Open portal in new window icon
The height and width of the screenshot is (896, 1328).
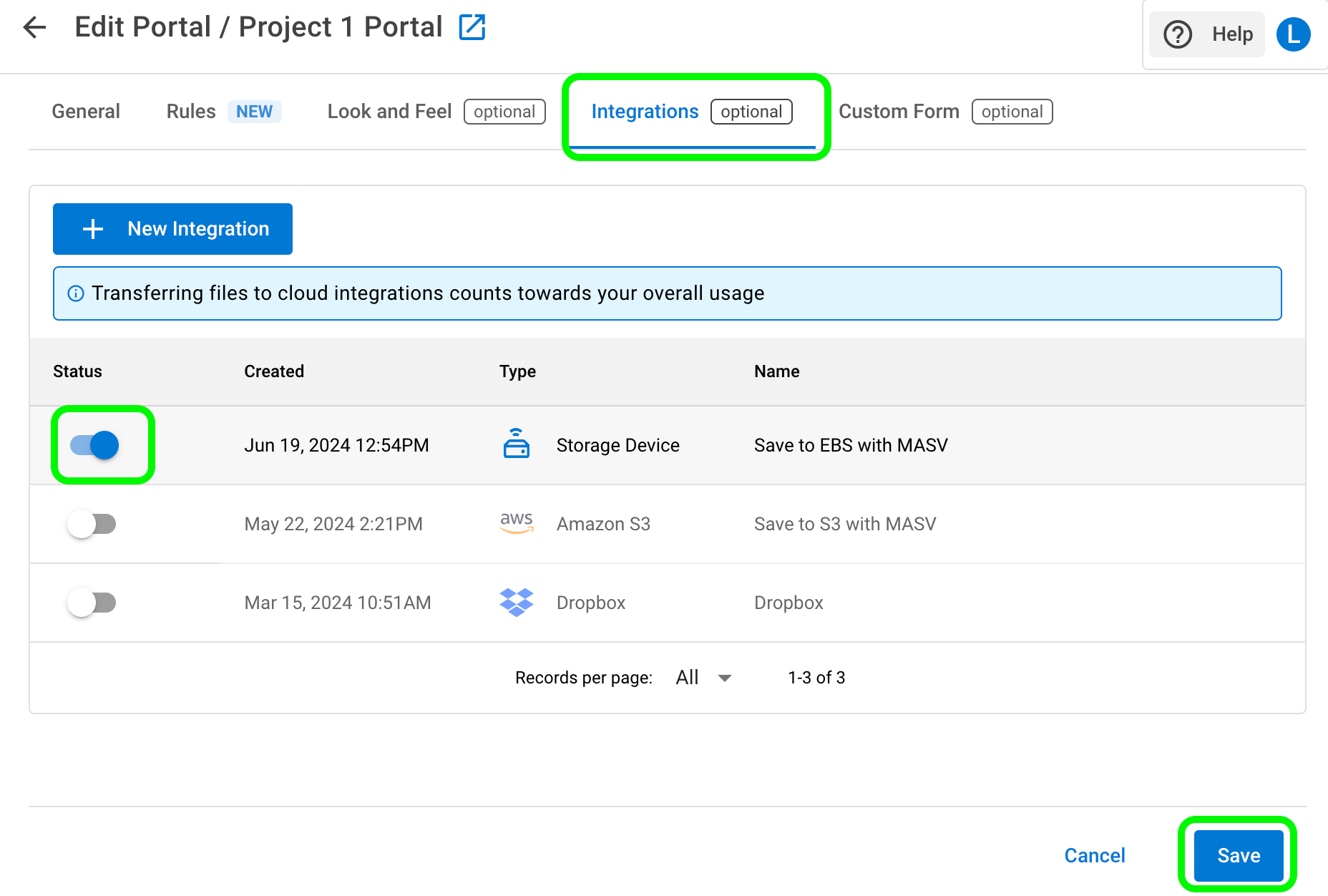pyautogui.click(x=472, y=27)
